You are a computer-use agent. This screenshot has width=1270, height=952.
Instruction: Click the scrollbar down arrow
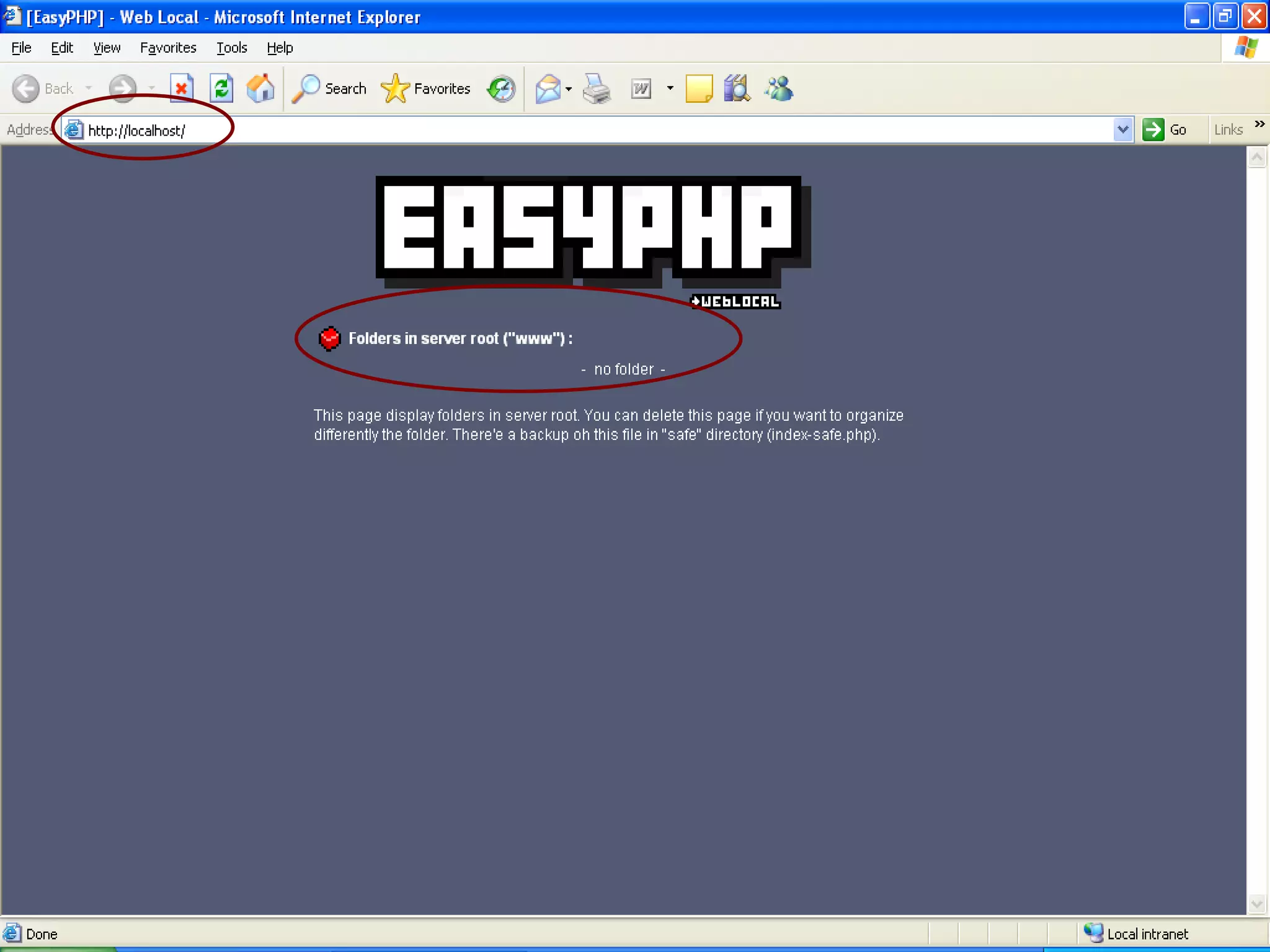point(1257,904)
